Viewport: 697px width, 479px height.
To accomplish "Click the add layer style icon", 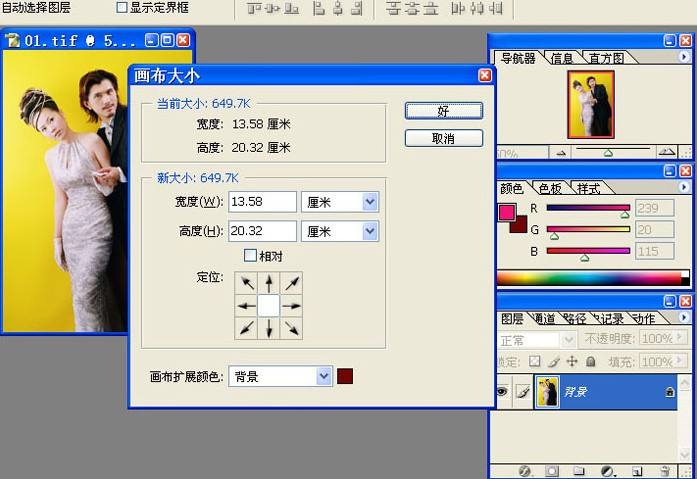I will pos(525,471).
